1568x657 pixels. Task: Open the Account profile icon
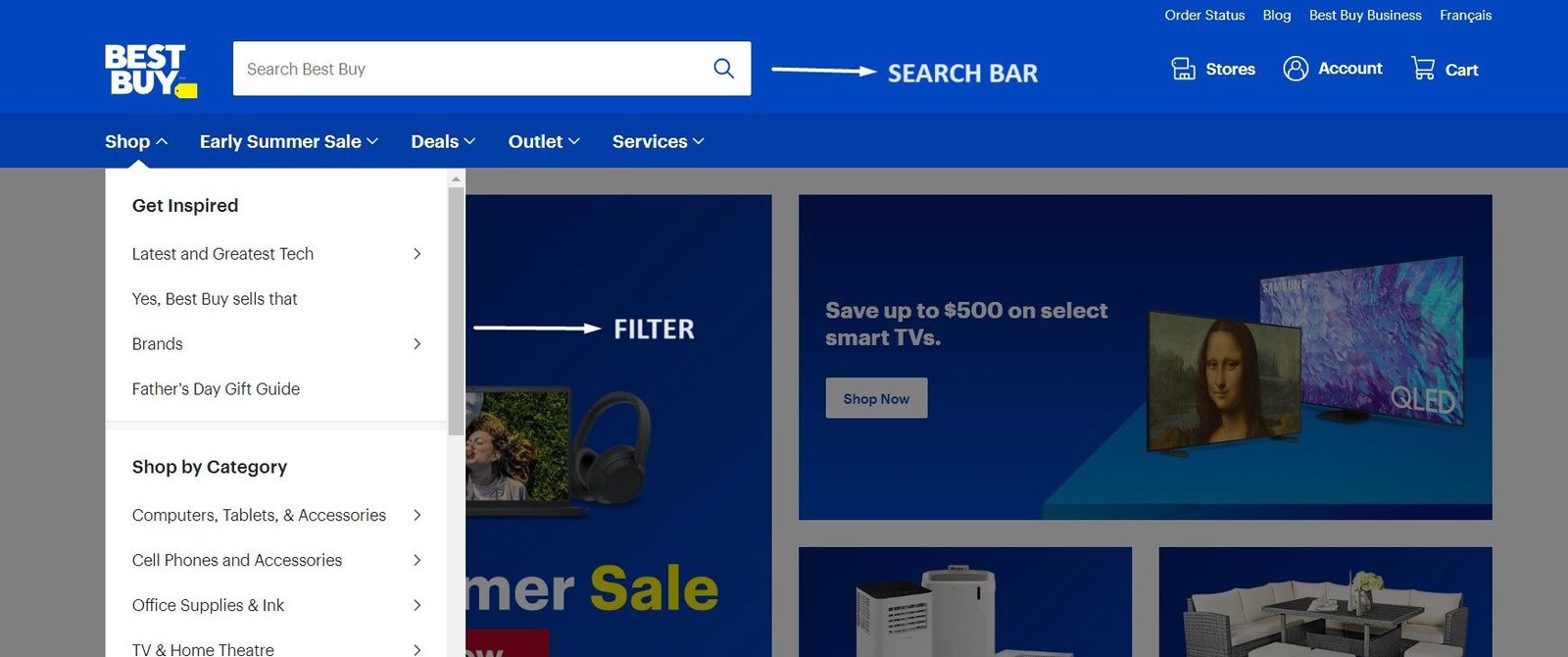coord(1296,69)
